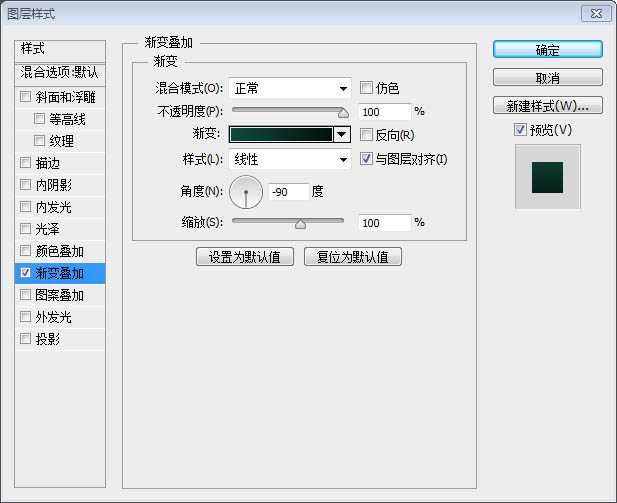Screen dimensions: 617x503
Task: Select the 纹理 label in list
Action: (61, 141)
